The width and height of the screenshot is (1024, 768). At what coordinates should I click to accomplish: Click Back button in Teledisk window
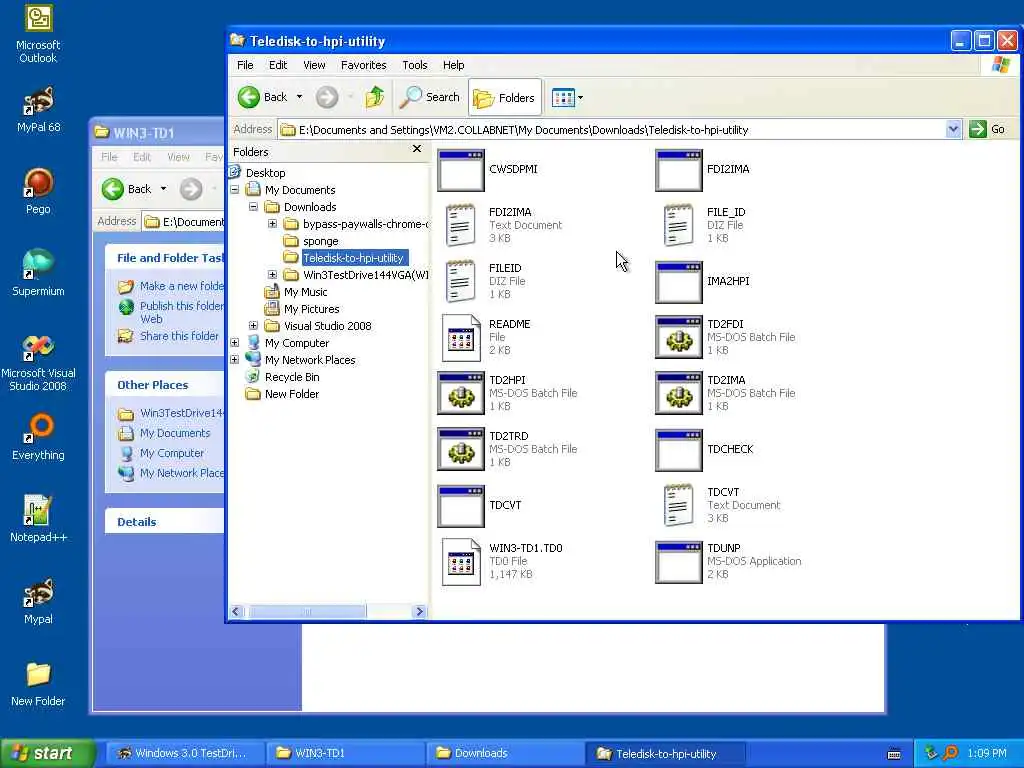[x=263, y=97]
